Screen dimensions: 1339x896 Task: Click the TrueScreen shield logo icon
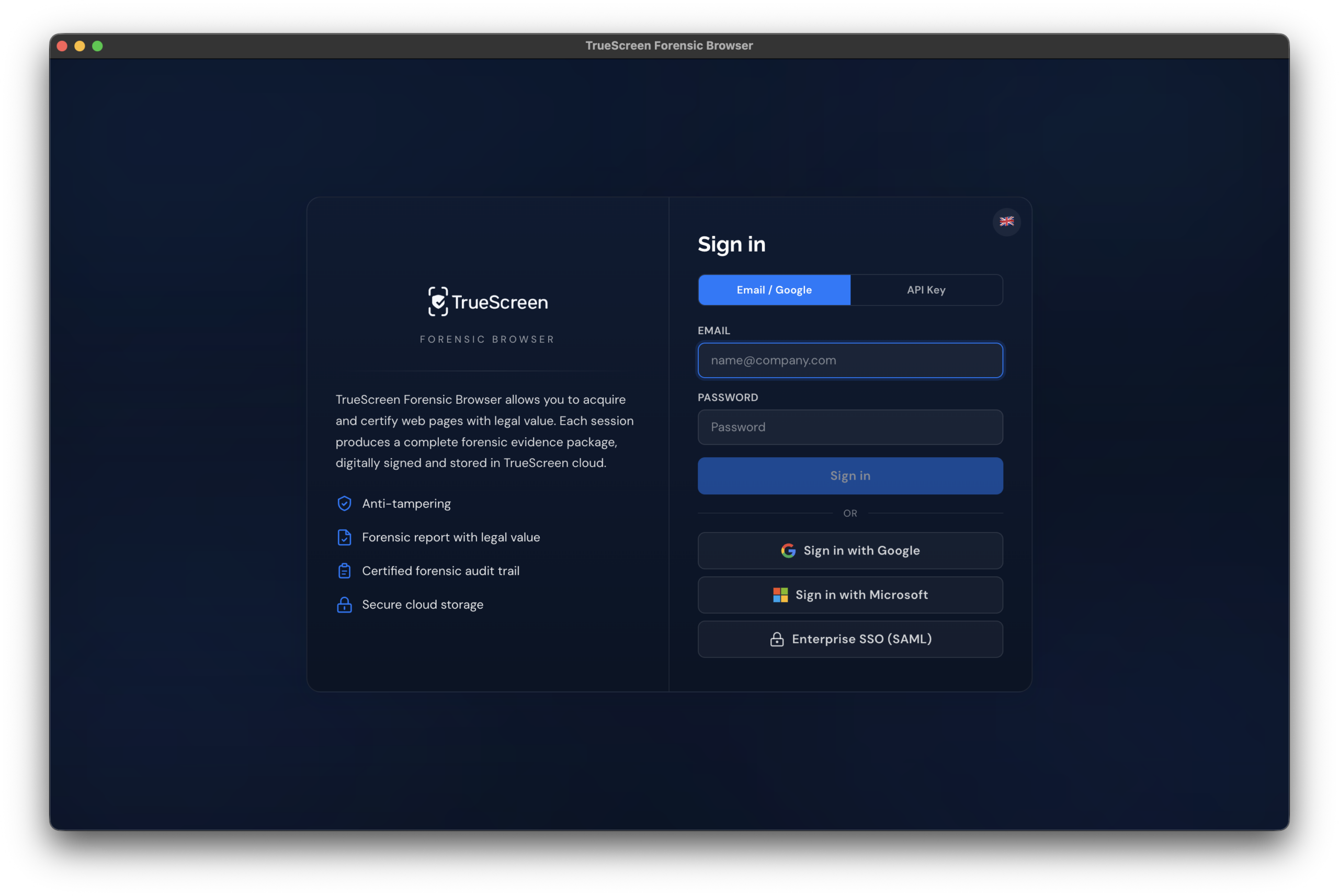click(x=438, y=301)
